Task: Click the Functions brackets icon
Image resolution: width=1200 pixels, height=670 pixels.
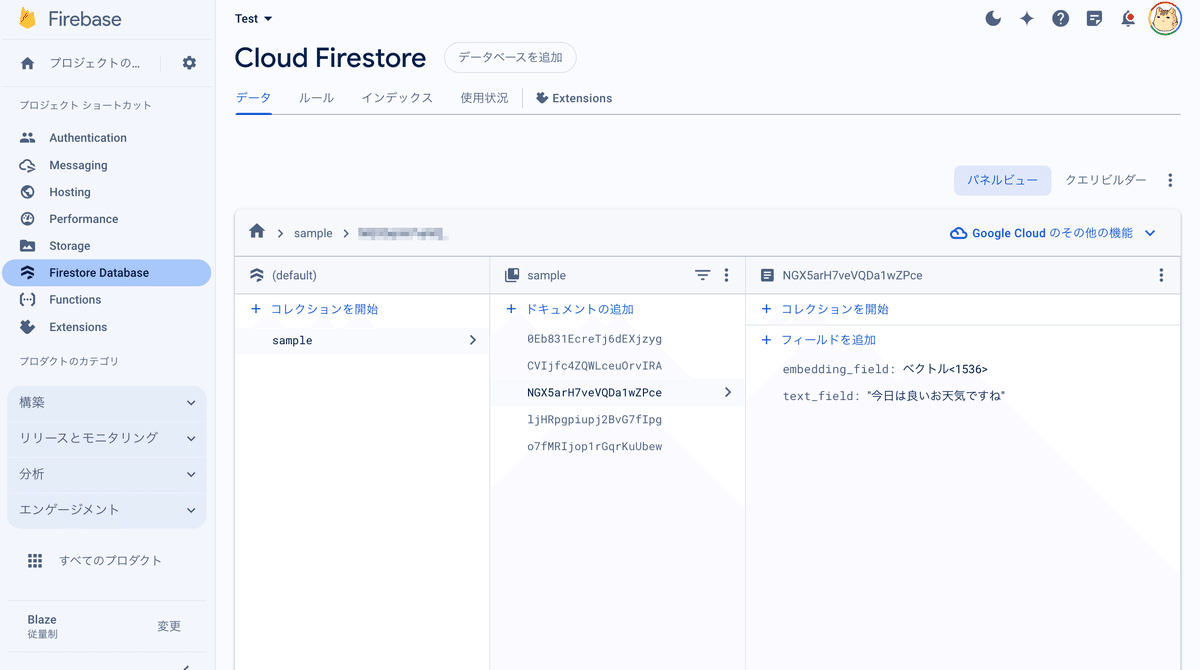Action: coord(28,300)
